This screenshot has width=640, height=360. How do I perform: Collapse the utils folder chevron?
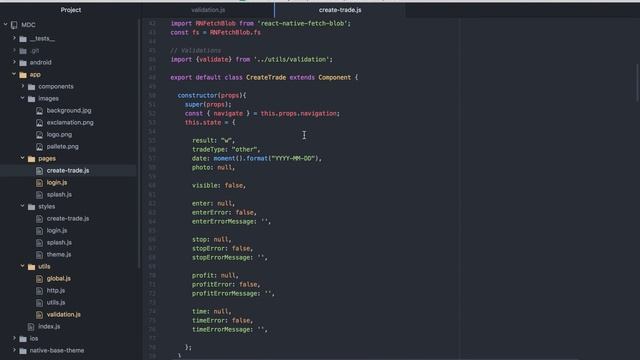click(23, 266)
